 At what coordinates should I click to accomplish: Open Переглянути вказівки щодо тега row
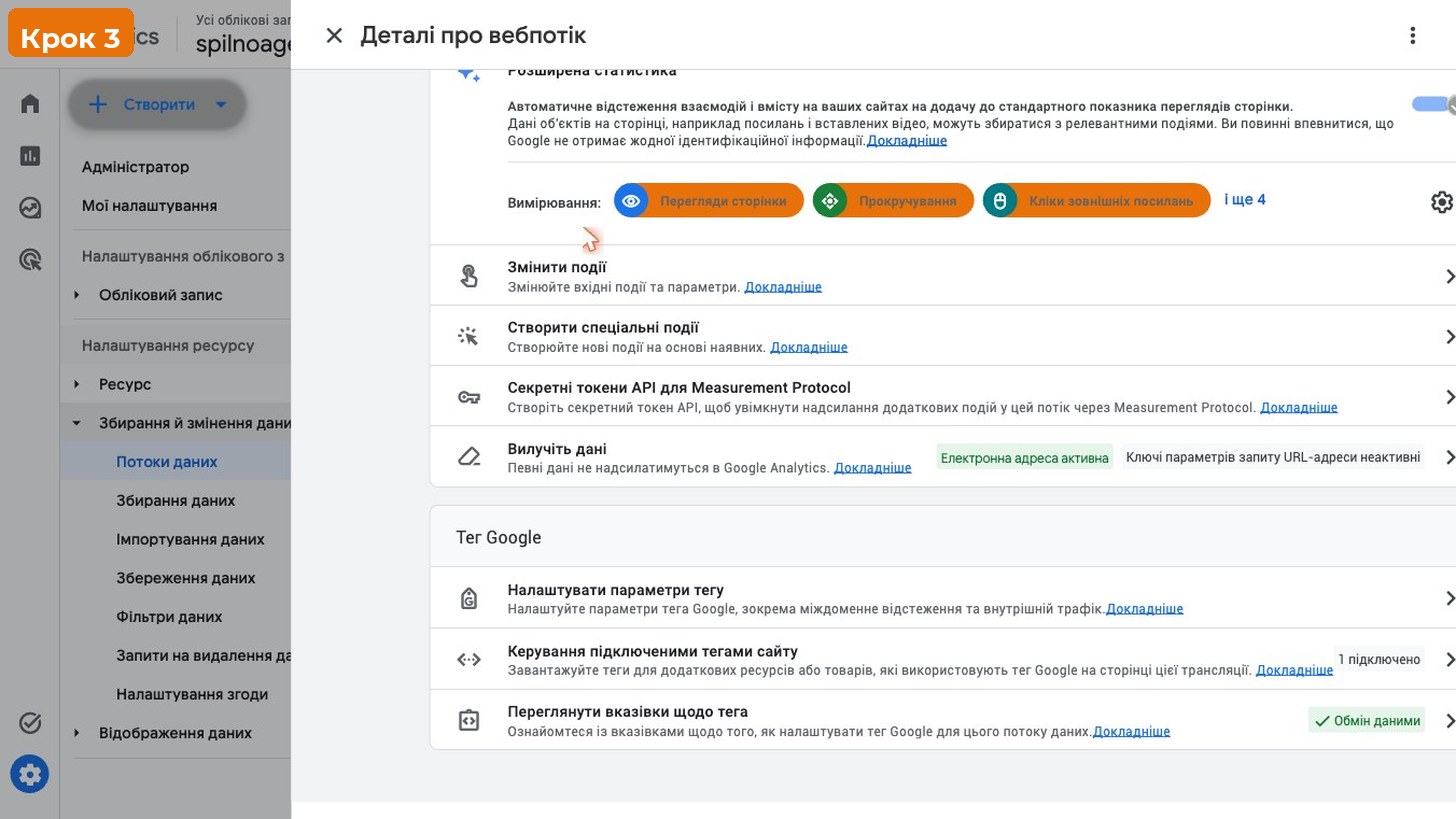click(943, 720)
